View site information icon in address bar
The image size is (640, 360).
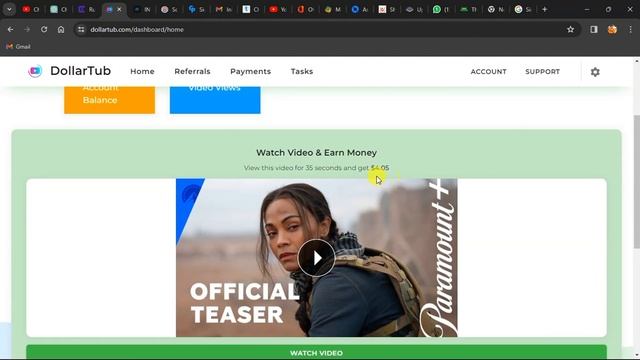click(81, 29)
